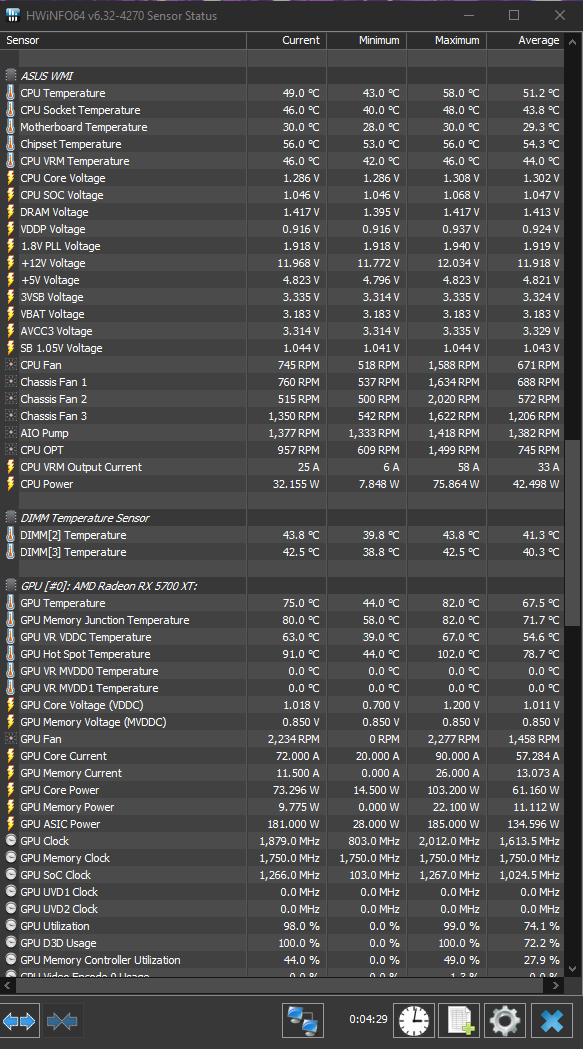
Task: Select the Chipset Temperature row label
Action: (70, 144)
